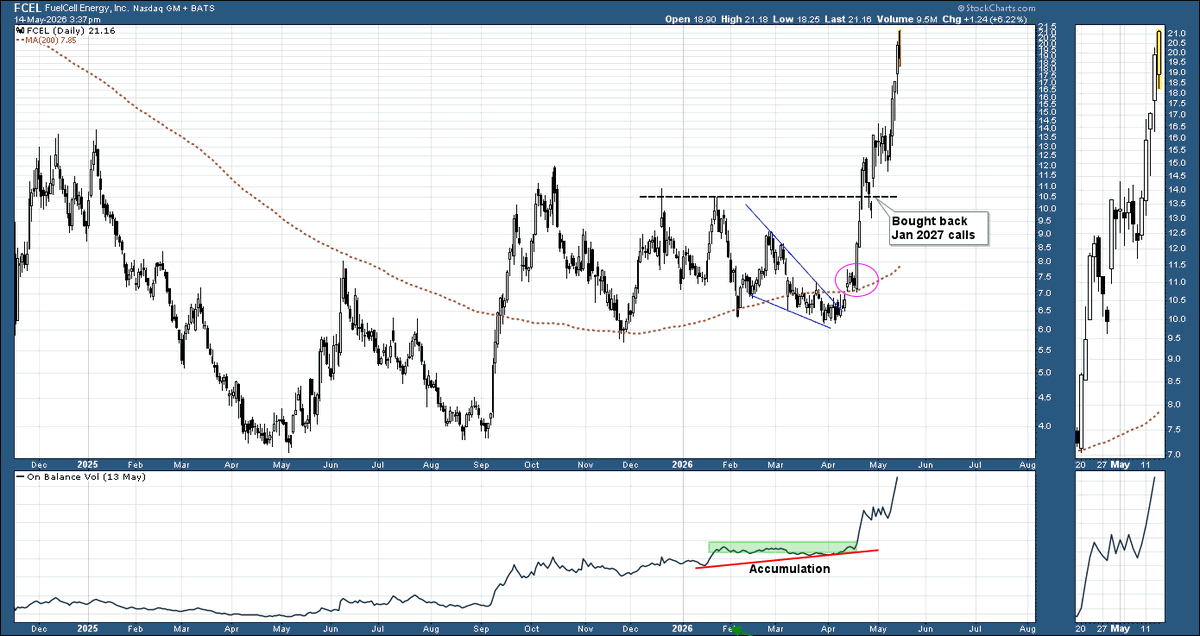Click the 2025 year label below price chart
Image resolution: width=1200 pixels, height=636 pixels.
coord(87,465)
